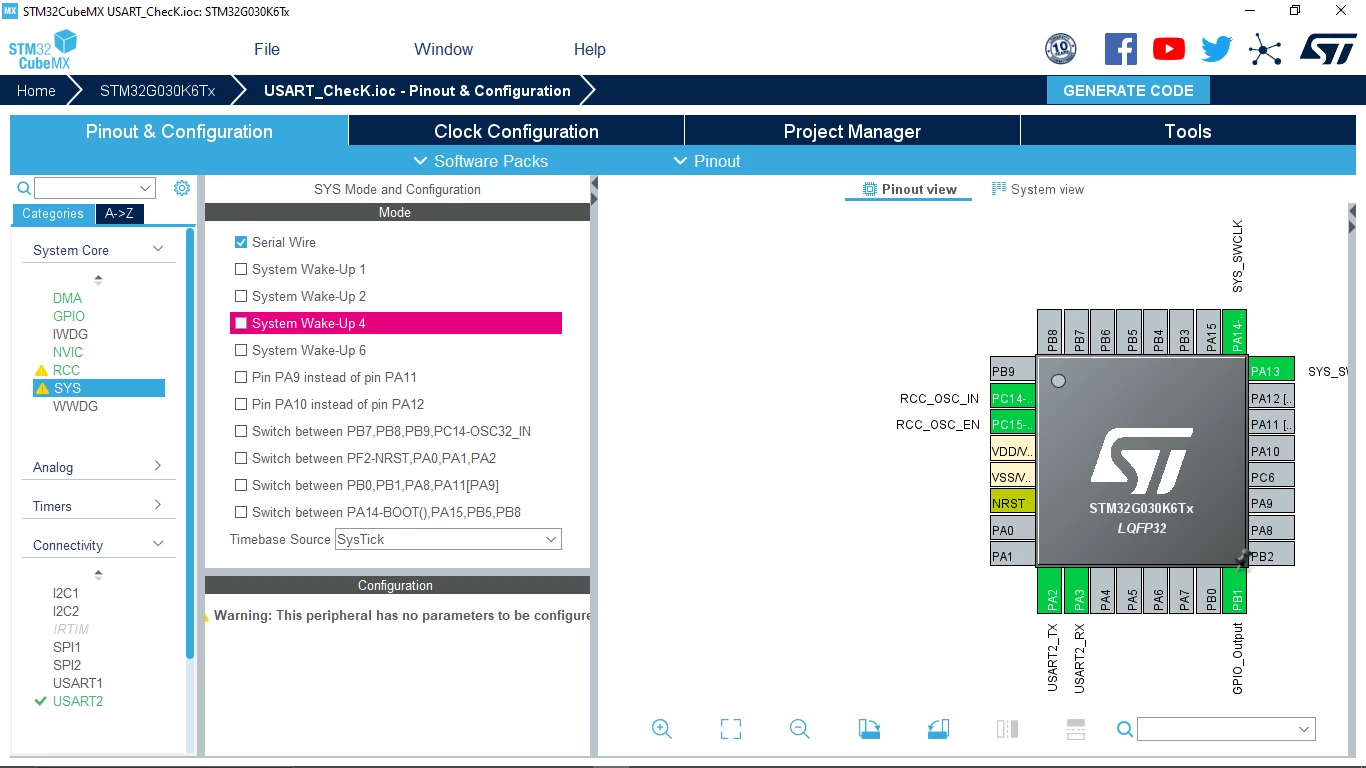Click the warning icon beside SYS
The height and width of the screenshot is (768, 1366).
click(x=41, y=388)
